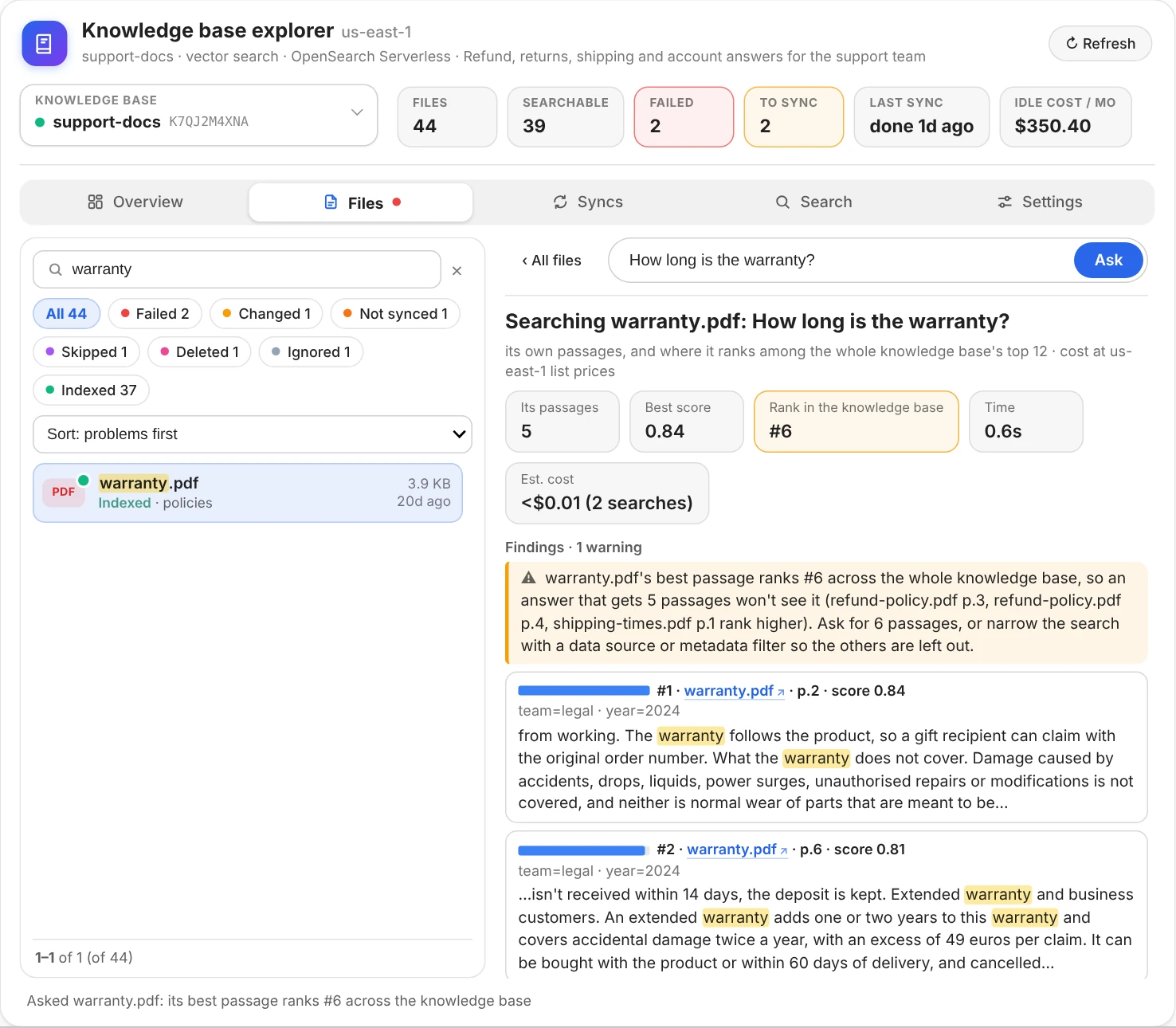1176x1028 pixels.
Task: Toggle the All 44 filter chip
Action: click(x=66, y=314)
